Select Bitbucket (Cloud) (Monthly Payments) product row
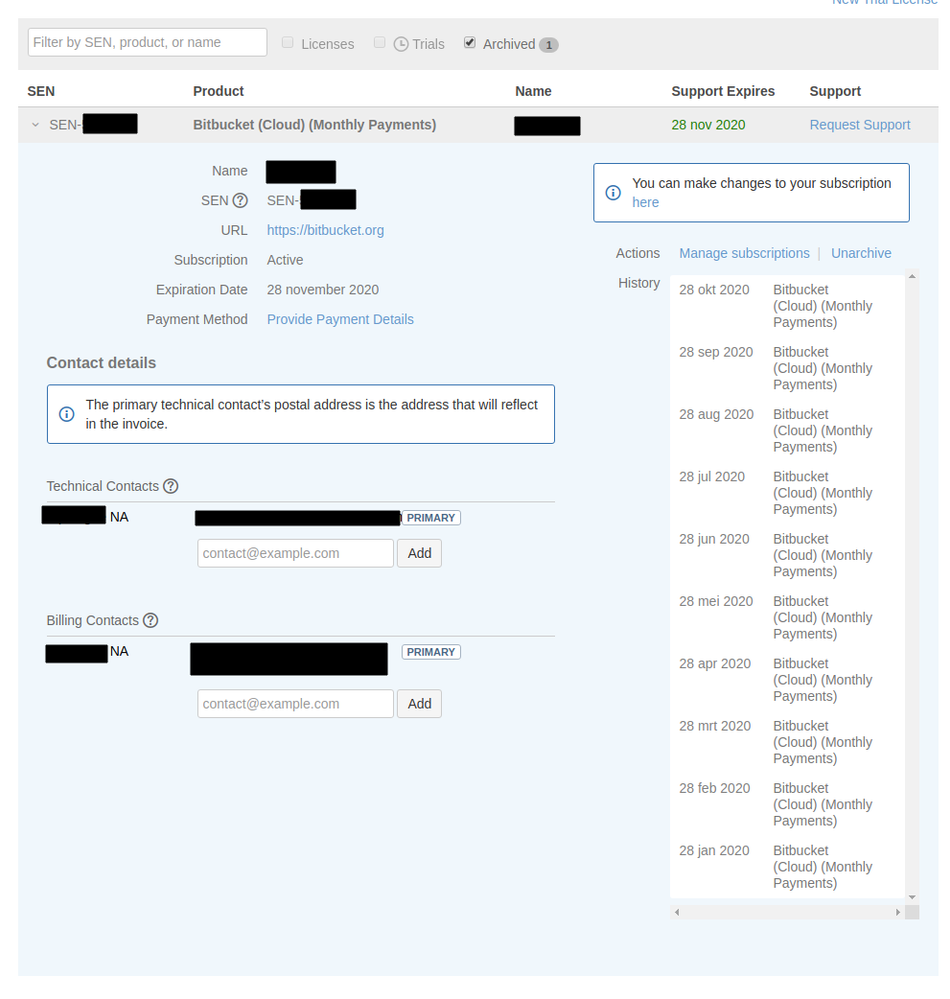This screenshot has height=999, width=950. click(x=314, y=125)
